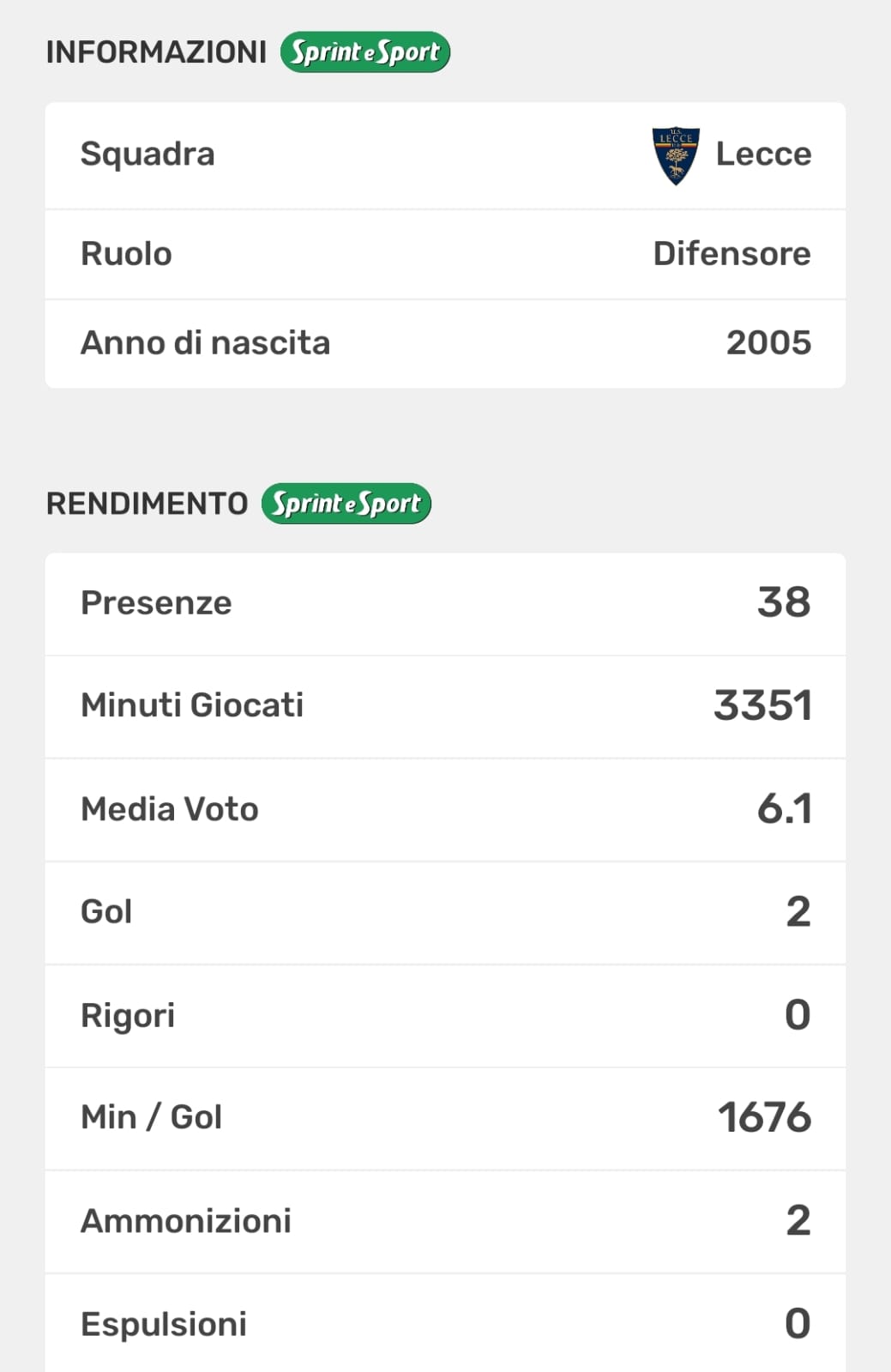Image resolution: width=891 pixels, height=1372 pixels.
Task: Click the 1676 Min / Gol value
Action: pos(764,1118)
